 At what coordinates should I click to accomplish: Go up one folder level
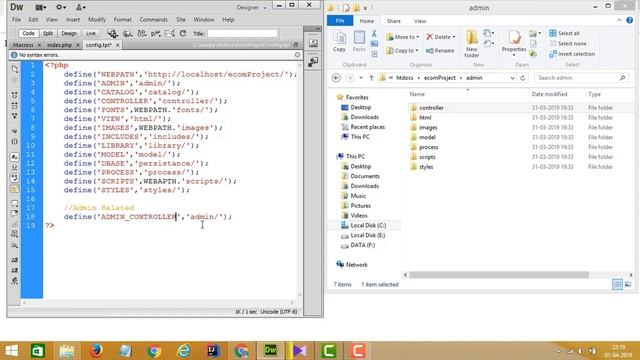[x=371, y=78]
